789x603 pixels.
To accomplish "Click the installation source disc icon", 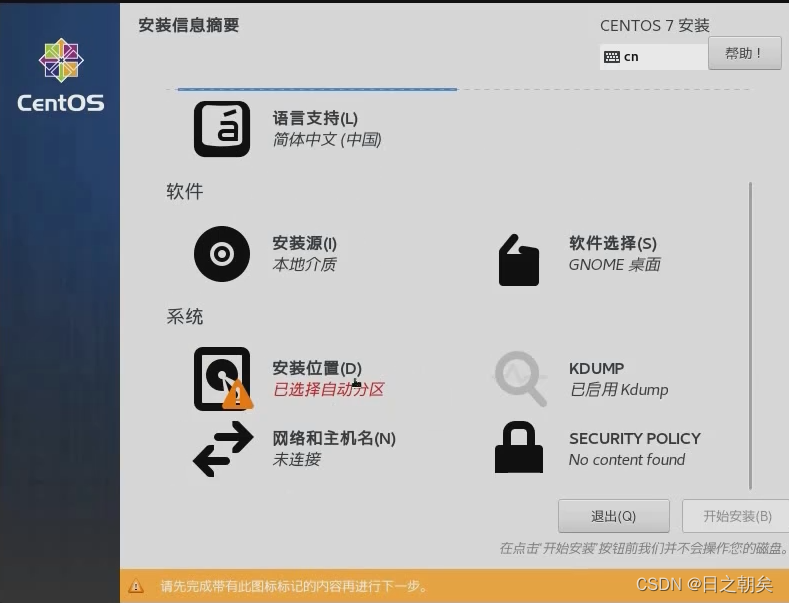I will pyautogui.click(x=222, y=254).
